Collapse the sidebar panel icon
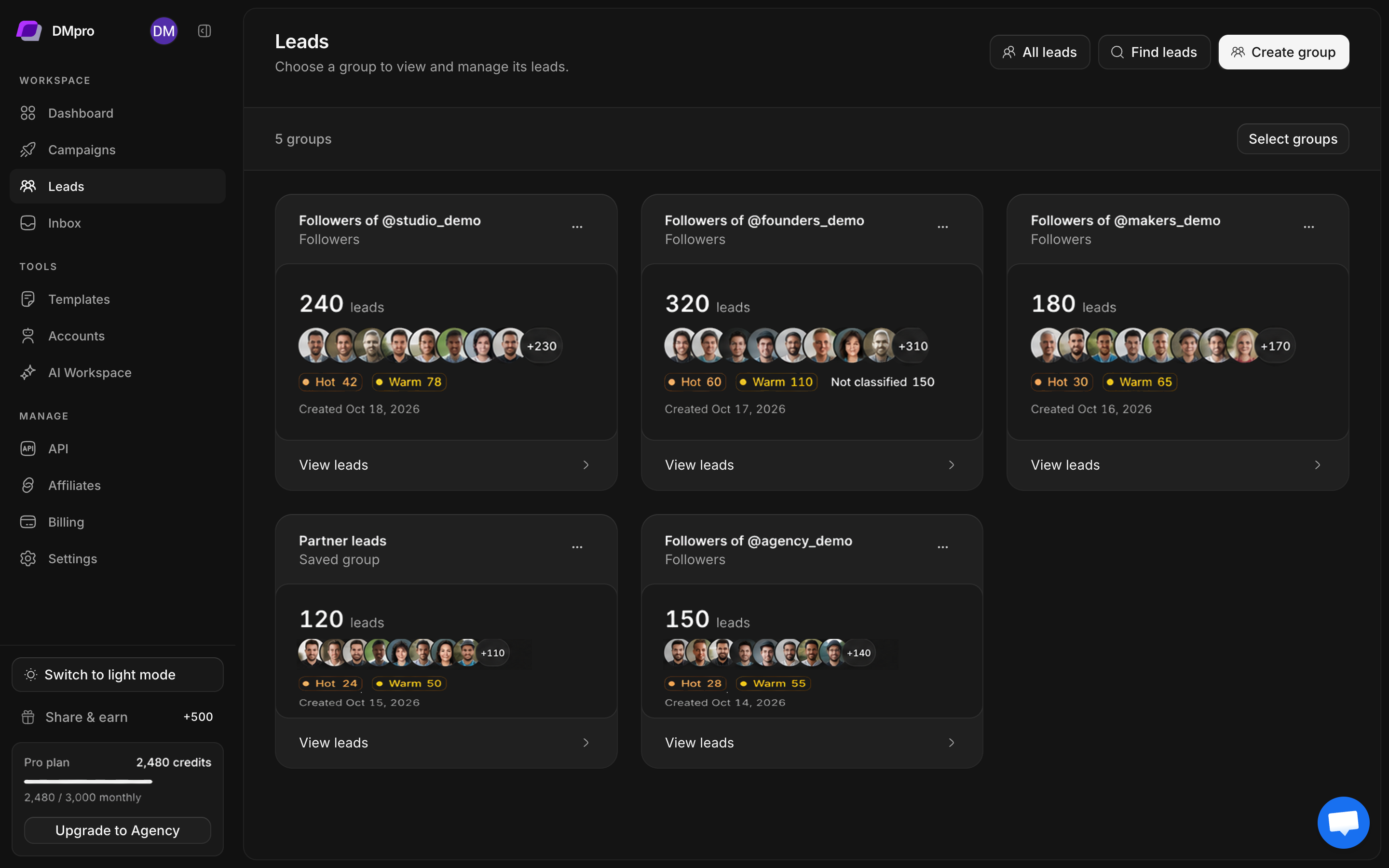1389x868 pixels. coord(204,31)
